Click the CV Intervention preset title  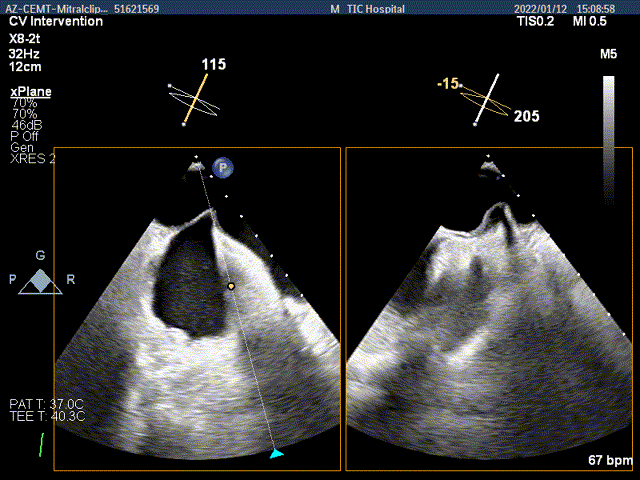click(x=55, y=21)
